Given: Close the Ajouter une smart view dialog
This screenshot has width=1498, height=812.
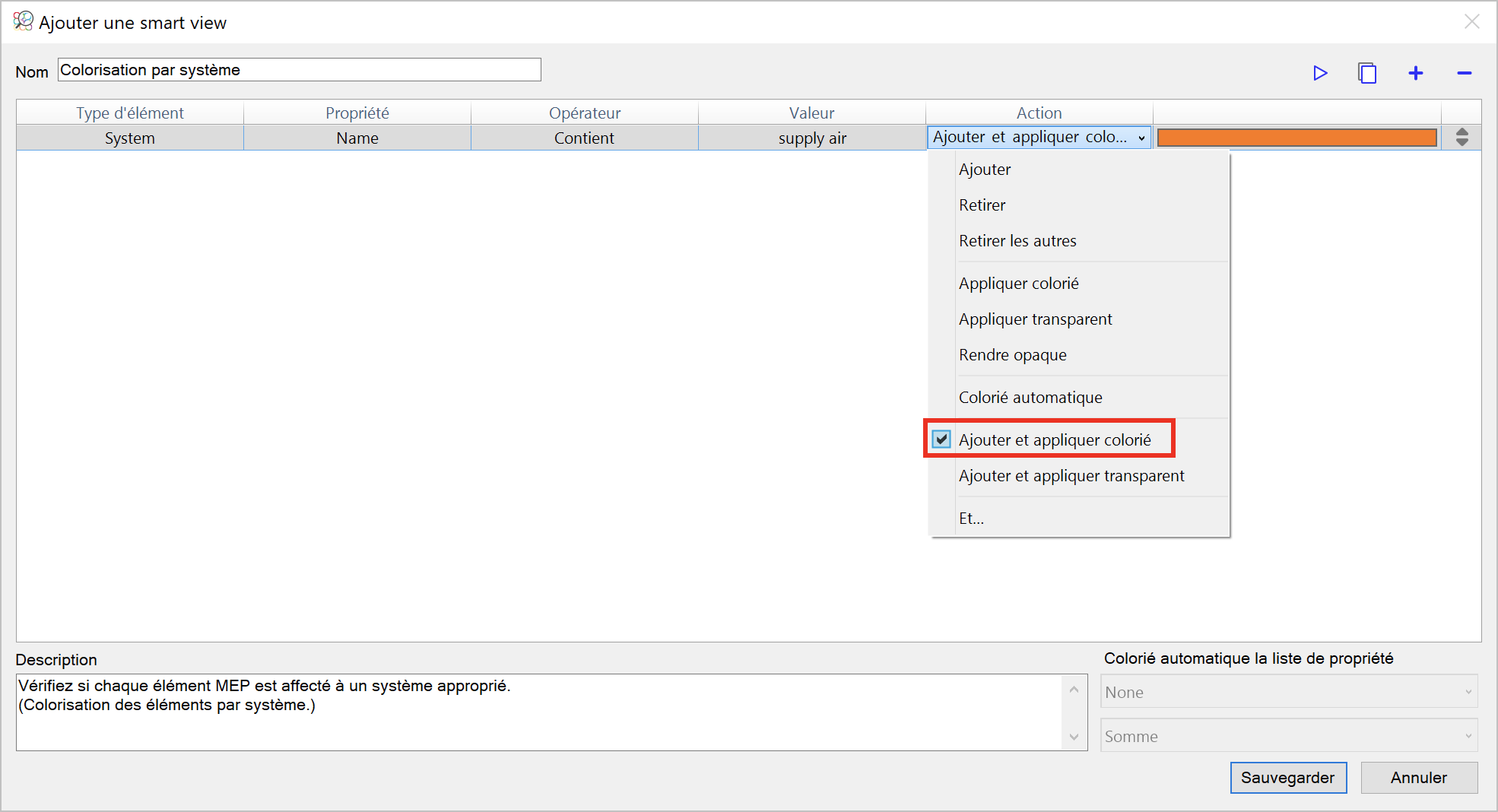Looking at the screenshot, I should [1472, 21].
